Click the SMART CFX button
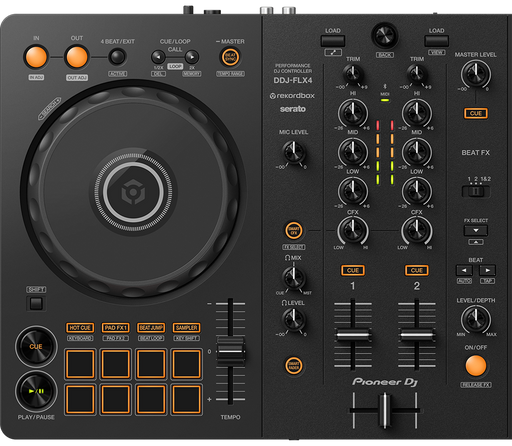 tap(294, 230)
